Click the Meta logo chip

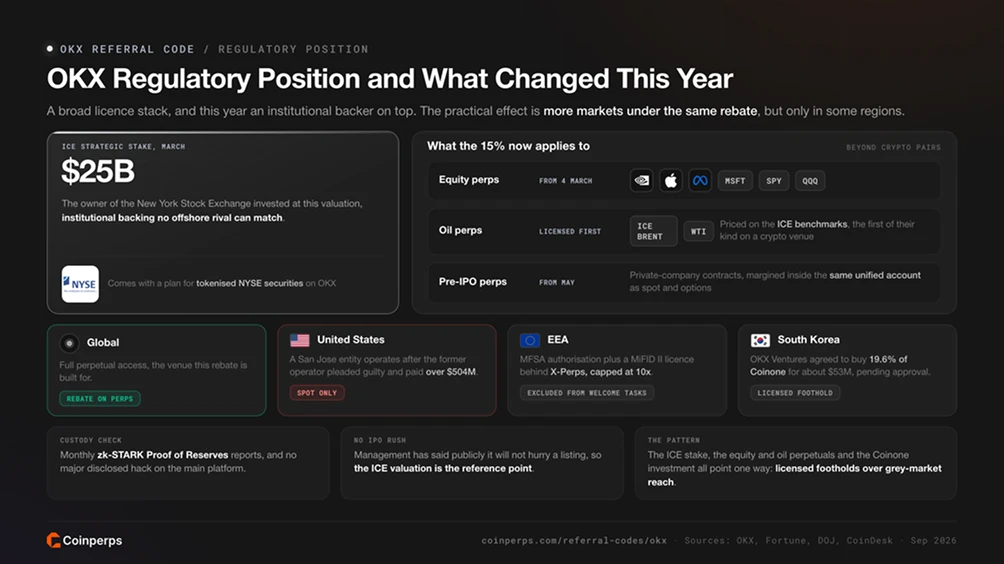[700, 181]
